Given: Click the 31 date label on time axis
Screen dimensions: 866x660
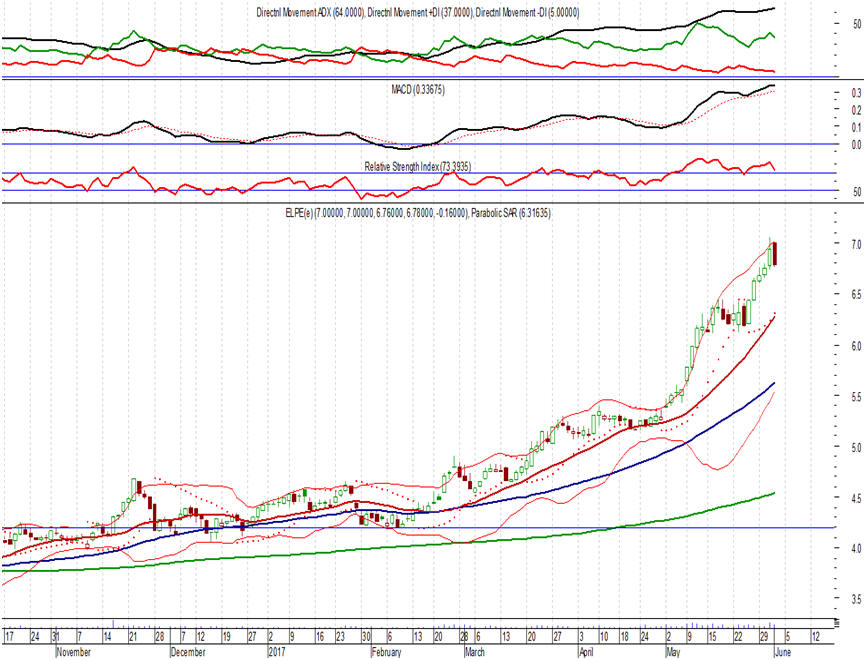Looking at the screenshot, I should (x=56, y=637).
